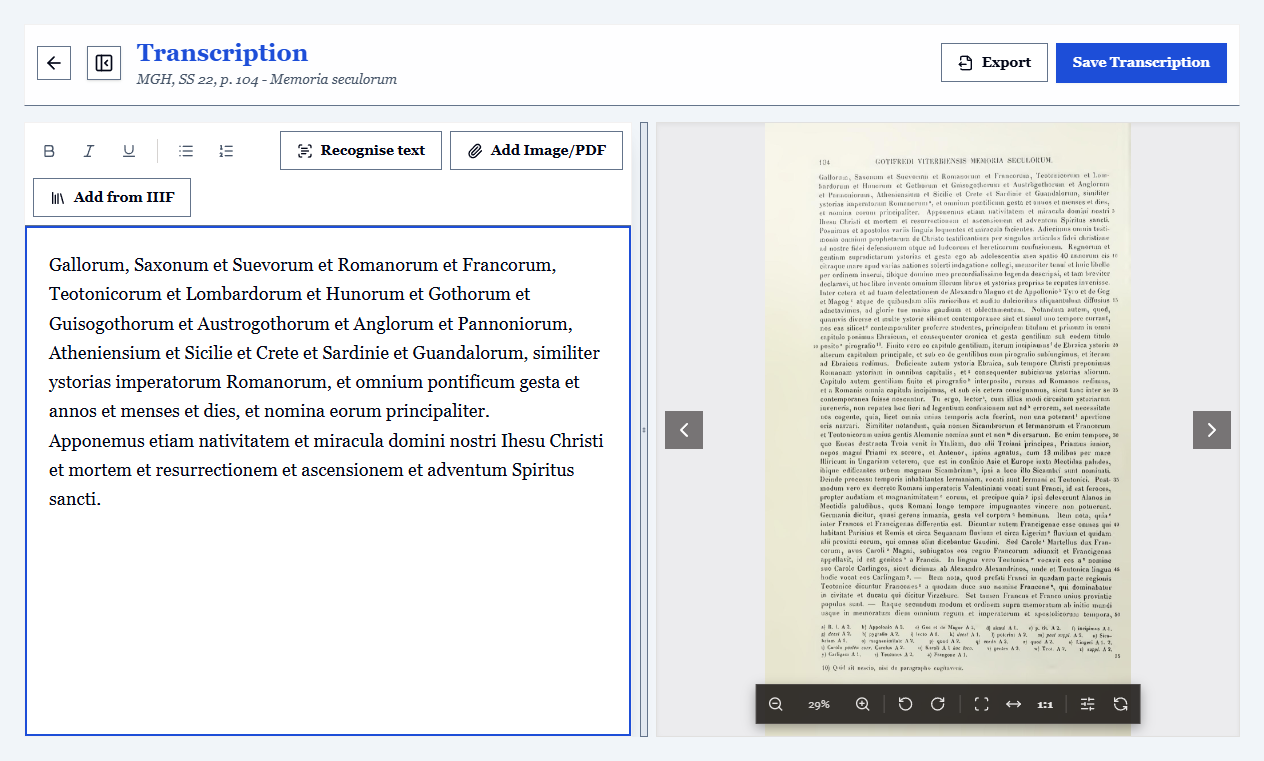Viewport: 1264px width, 761px height.
Task: Click the line starting Apponemus etiam nativitatem
Action: coord(326,441)
